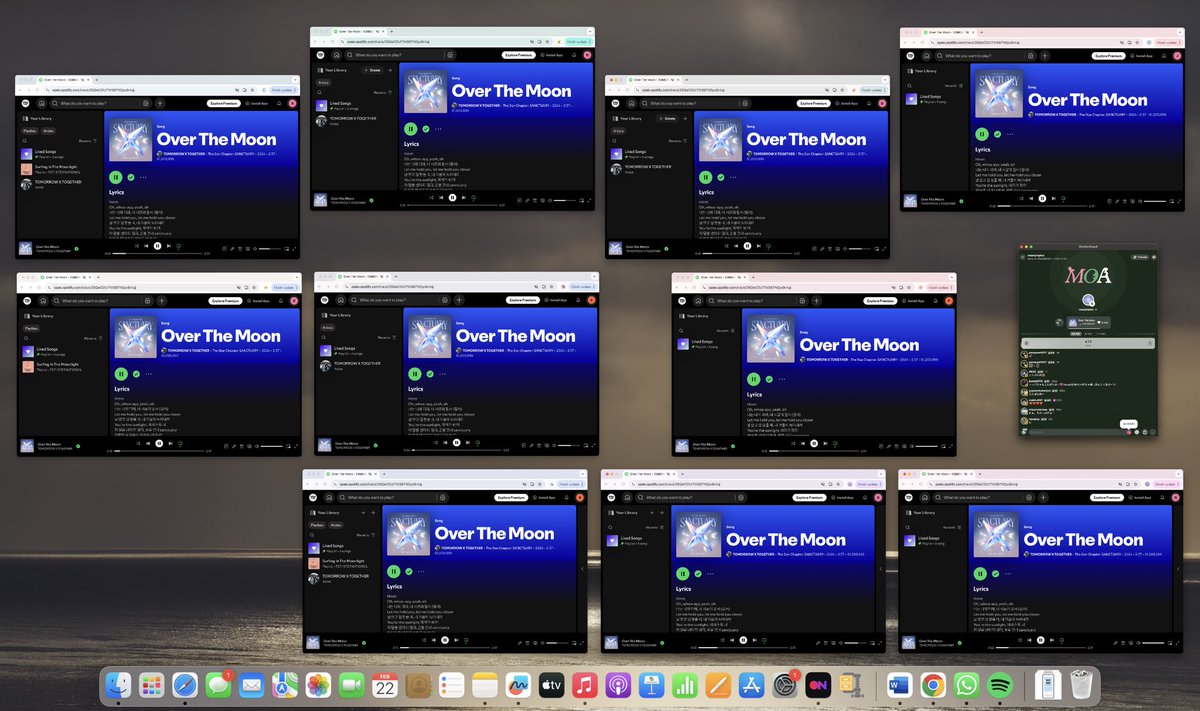
Task: Launch Microsoft Word from the Dock
Action: point(899,685)
